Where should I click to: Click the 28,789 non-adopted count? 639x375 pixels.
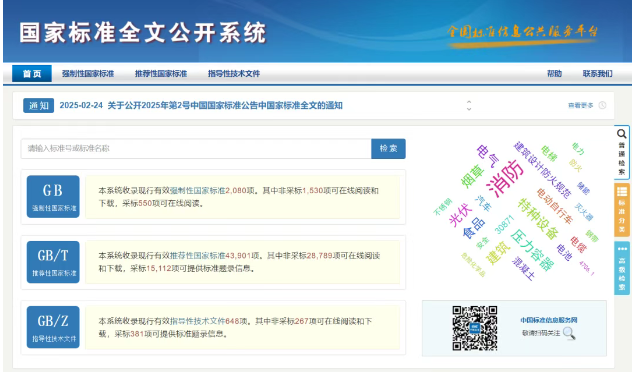pos(320,256)
